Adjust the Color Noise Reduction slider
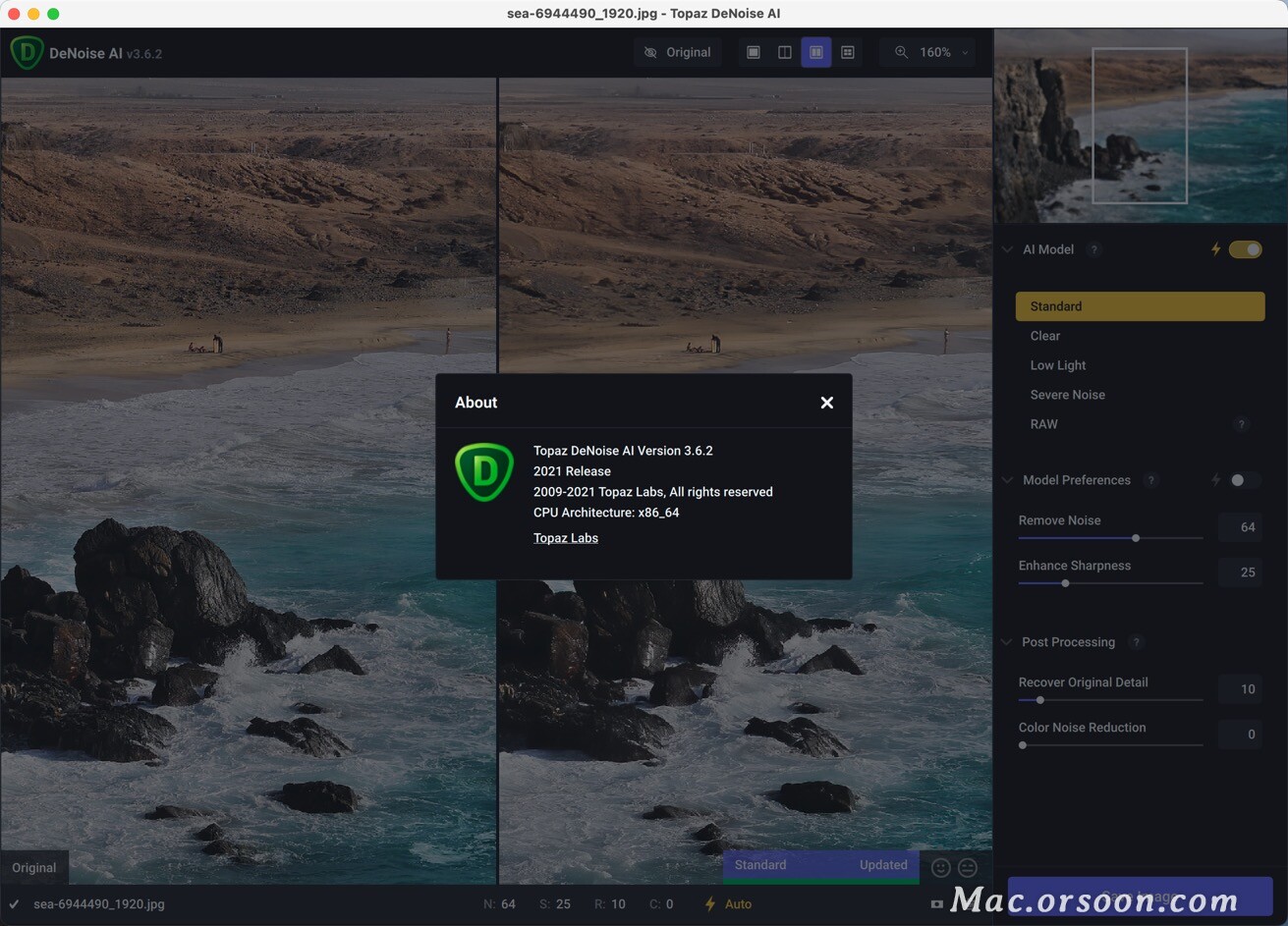This screenshot has height=926, width=1288. (x=1110, y=745)
